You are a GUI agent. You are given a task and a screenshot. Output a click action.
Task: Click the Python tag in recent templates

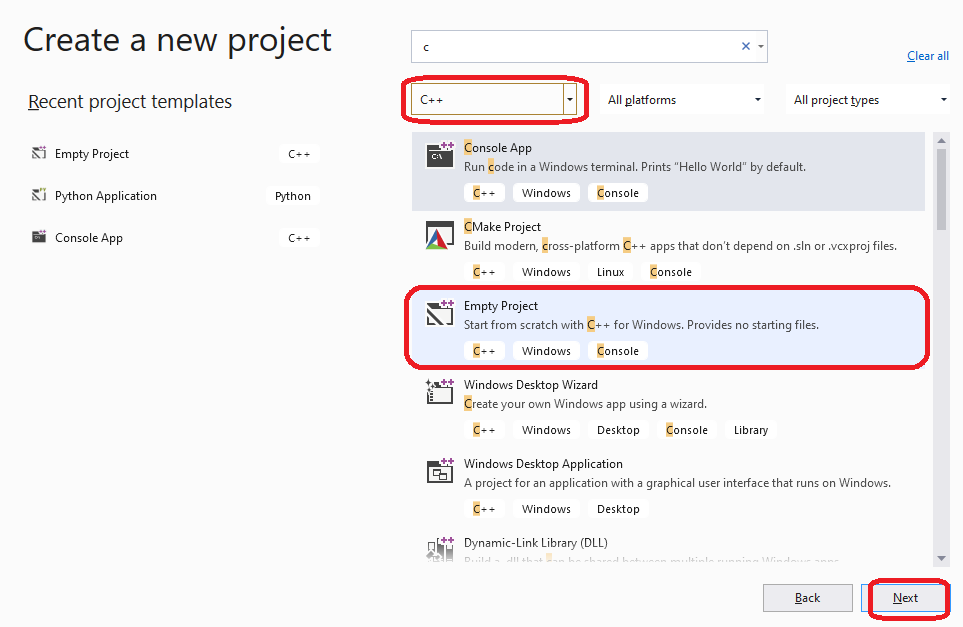point(293,196)
